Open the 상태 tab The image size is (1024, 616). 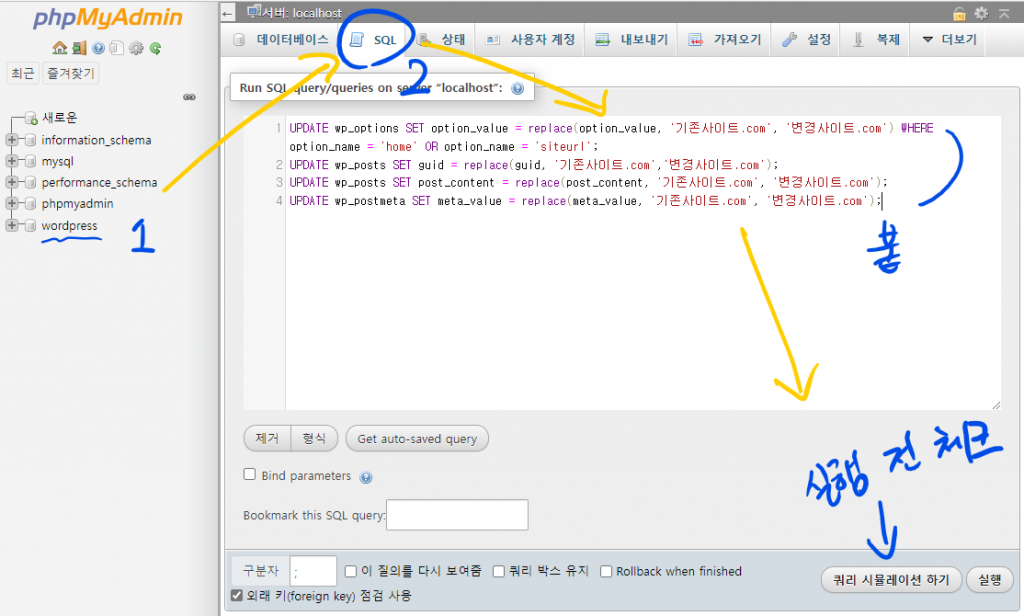click(441, 40)
